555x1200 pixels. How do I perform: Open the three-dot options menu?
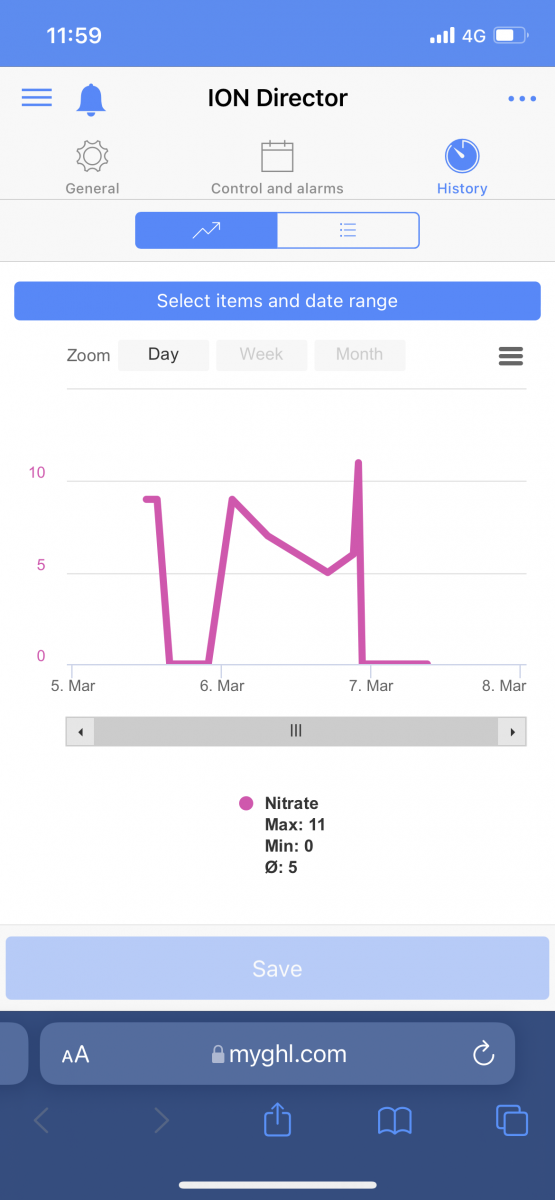522,98
